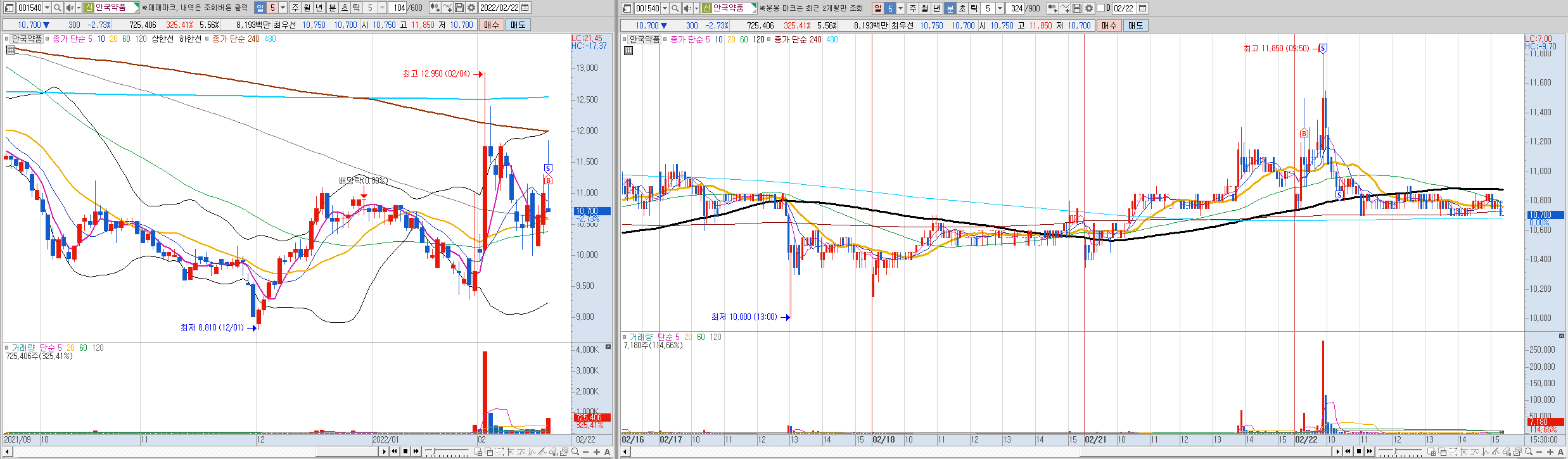Open speaker options dropdown arrow in left chart
Viewport: 1568px width, 459px height.
coord(79,8)
